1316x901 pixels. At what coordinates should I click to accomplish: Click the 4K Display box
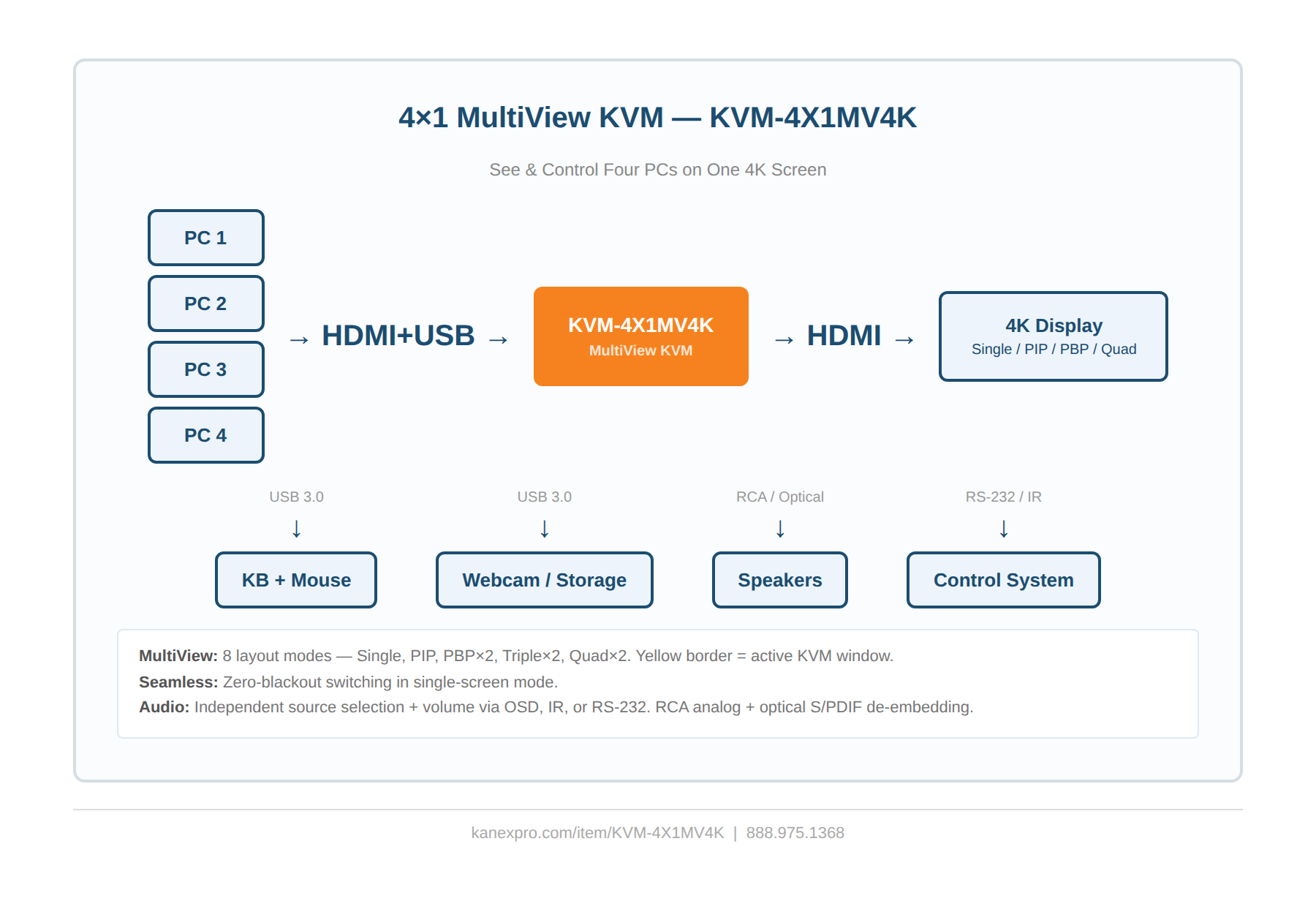1054,336
